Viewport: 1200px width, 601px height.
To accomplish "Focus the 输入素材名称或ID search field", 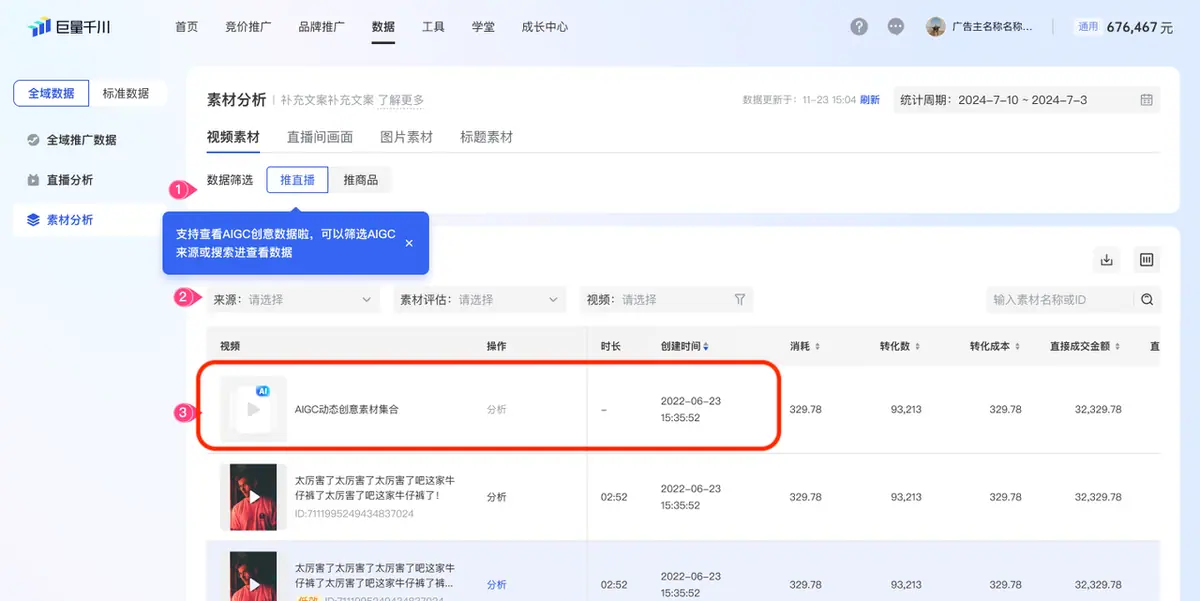I will coord(1060,299).
